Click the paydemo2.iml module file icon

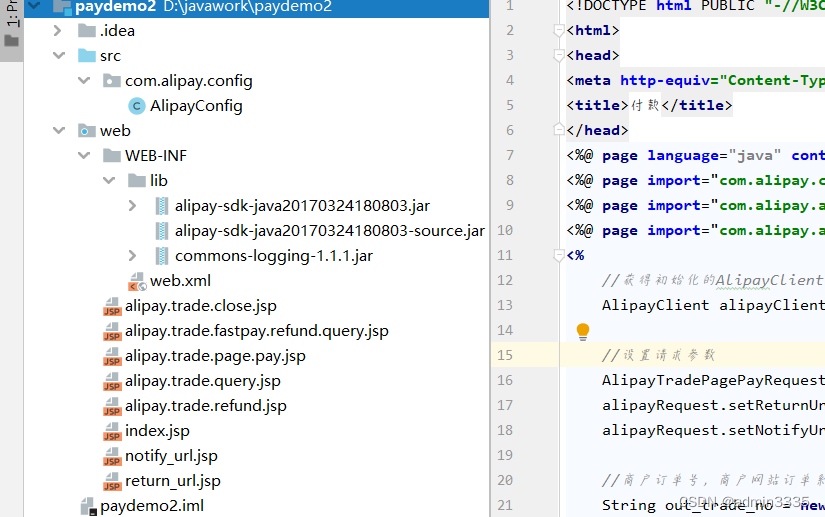(x=88, y=506)
